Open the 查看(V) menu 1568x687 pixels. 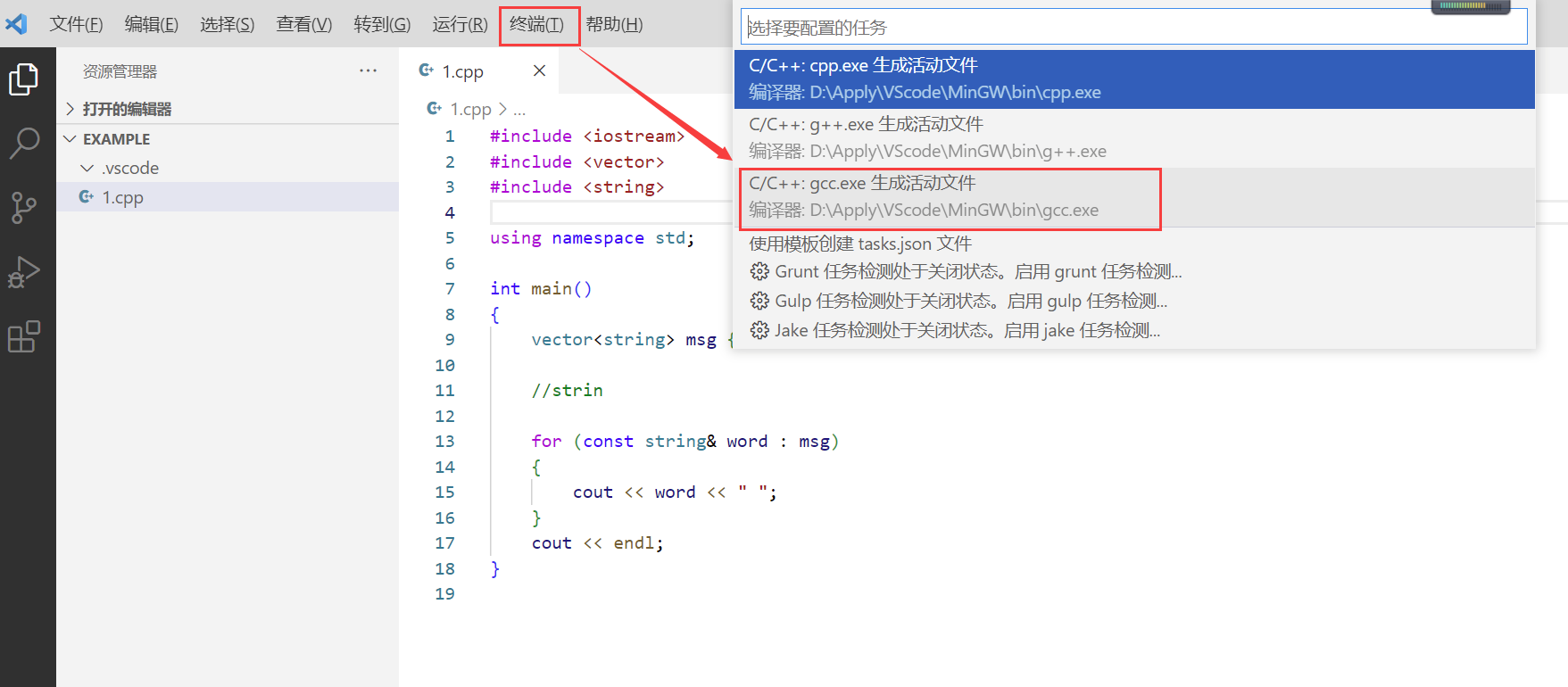point(304,24)
